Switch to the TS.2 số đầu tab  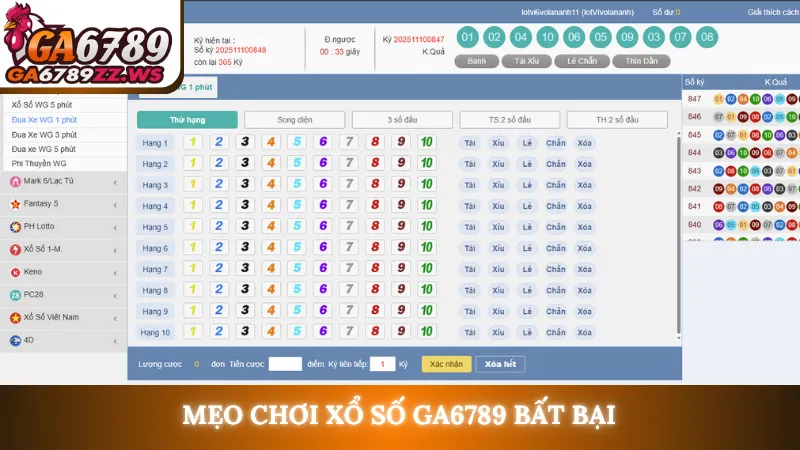coord(510,120)
